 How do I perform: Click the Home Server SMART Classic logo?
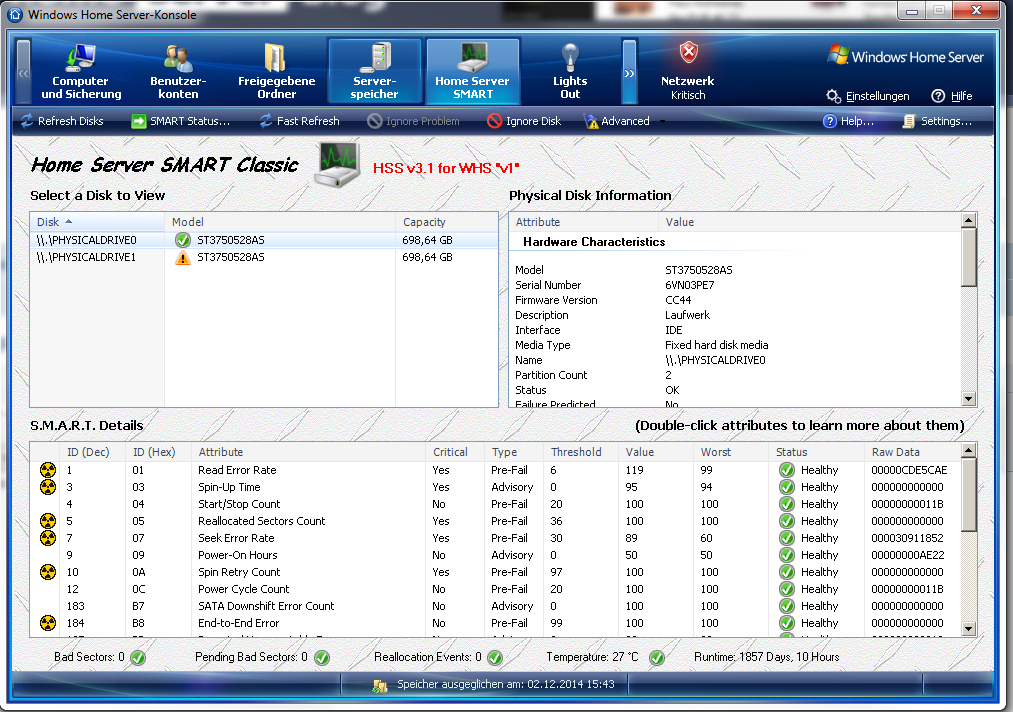337,165
